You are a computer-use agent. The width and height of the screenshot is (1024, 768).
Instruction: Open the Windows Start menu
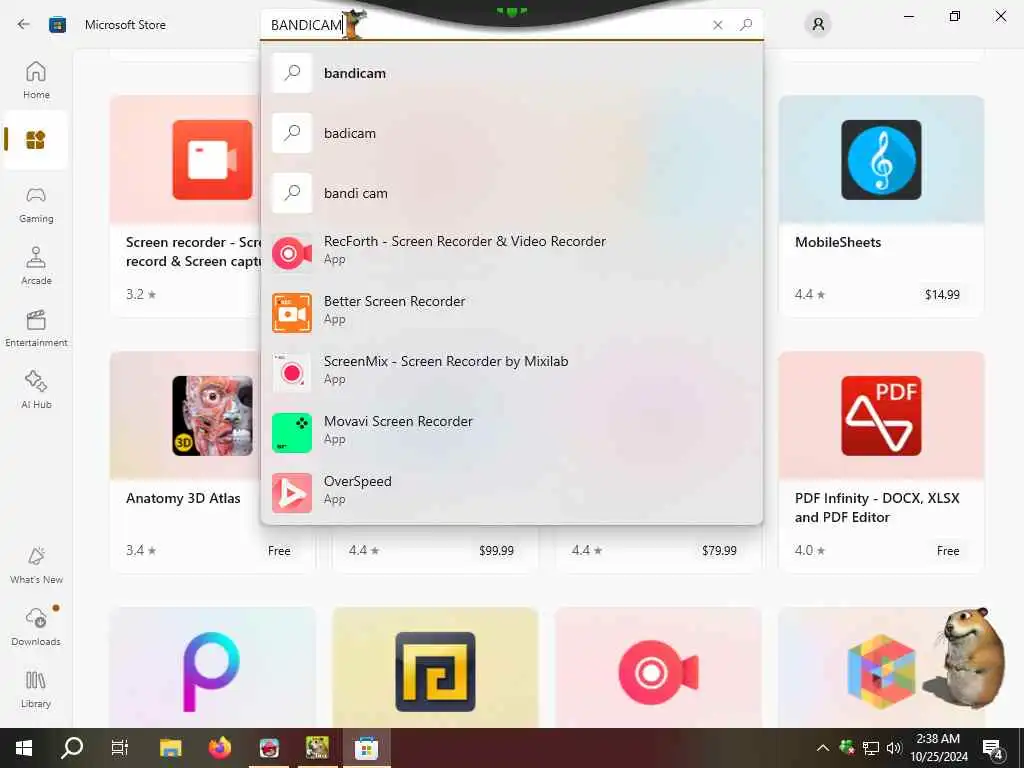(x=24, y=748)
